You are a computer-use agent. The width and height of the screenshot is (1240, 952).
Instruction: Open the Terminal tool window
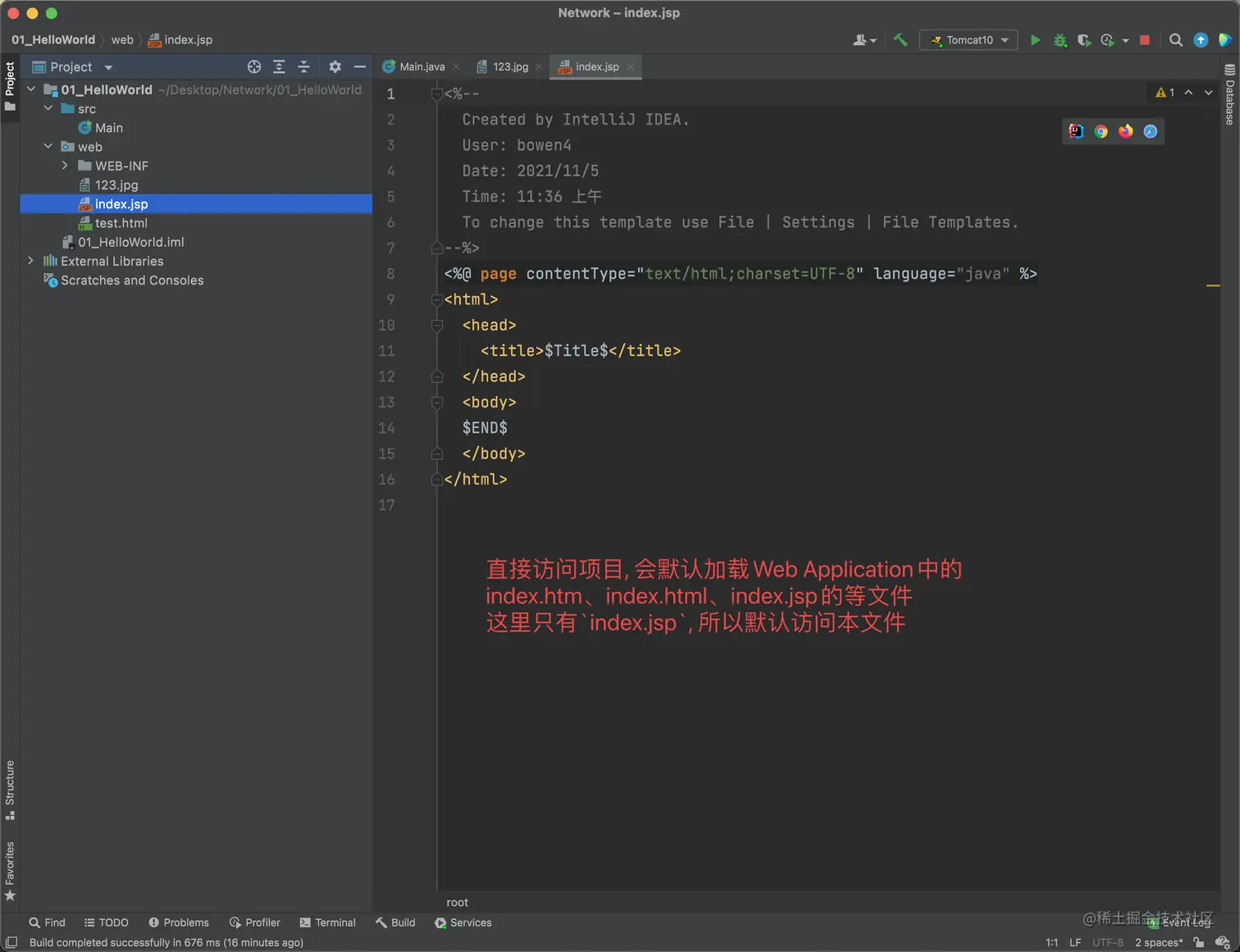click(x=327, y=922)
